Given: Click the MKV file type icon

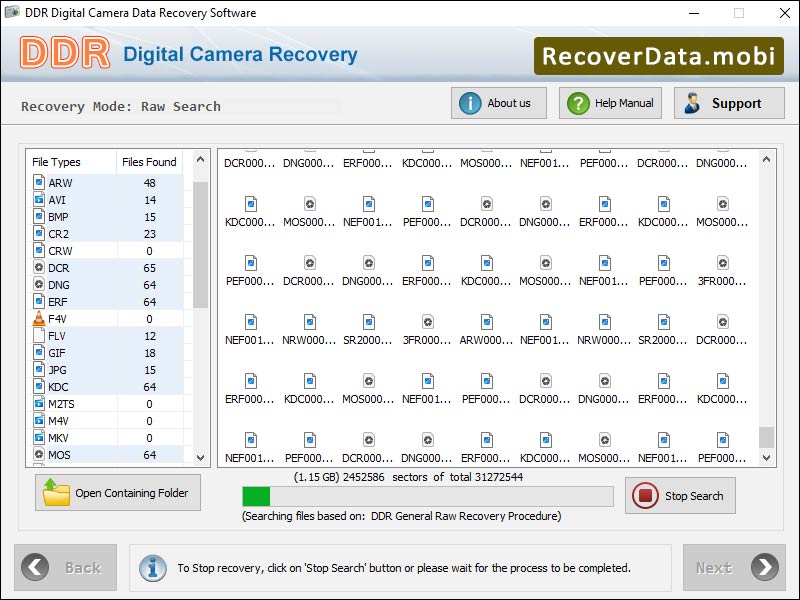Looking at the screenshot, I should [x=39, y=437].
